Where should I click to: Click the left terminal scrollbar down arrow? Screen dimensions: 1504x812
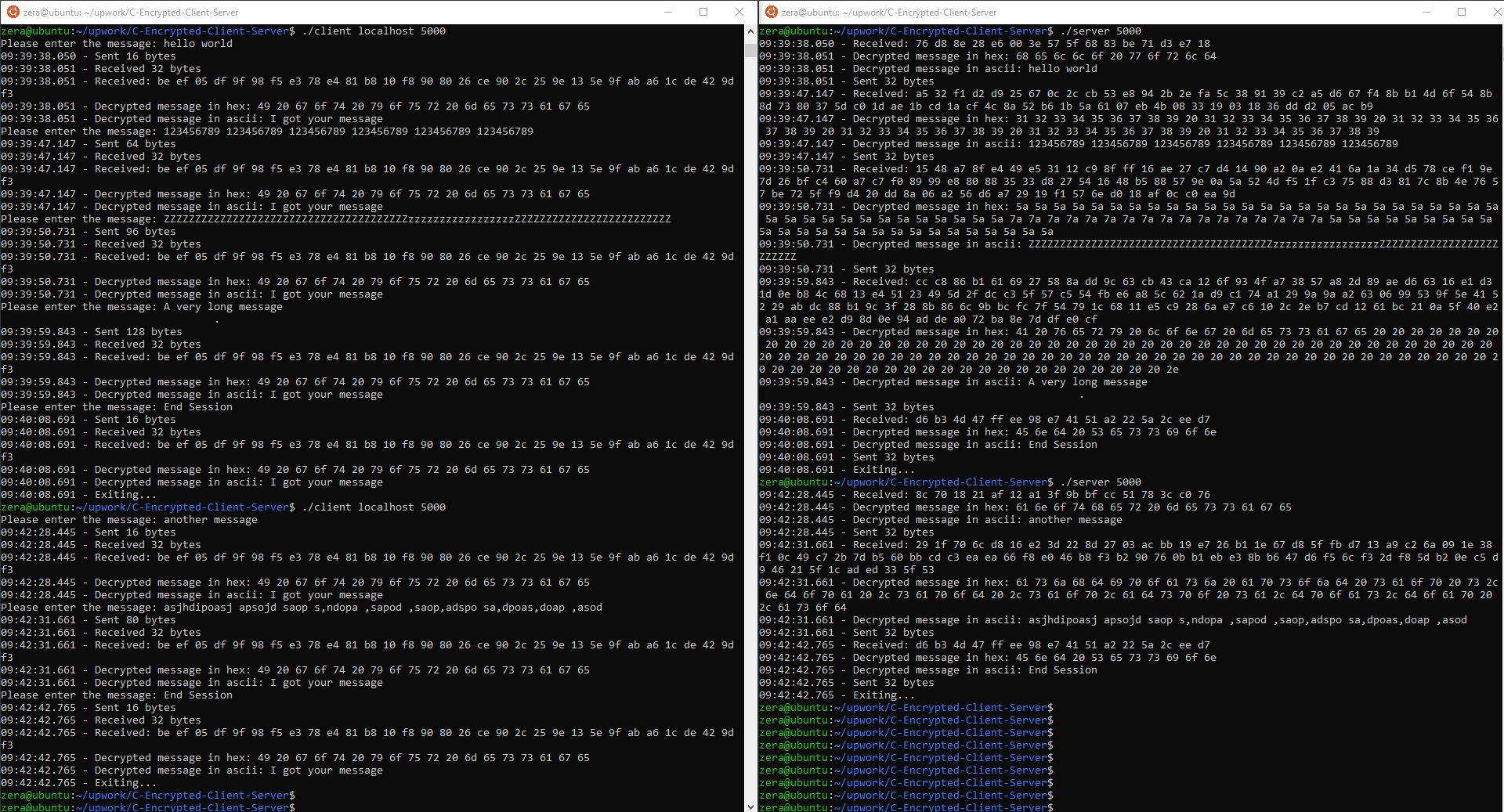pos(750,806)
